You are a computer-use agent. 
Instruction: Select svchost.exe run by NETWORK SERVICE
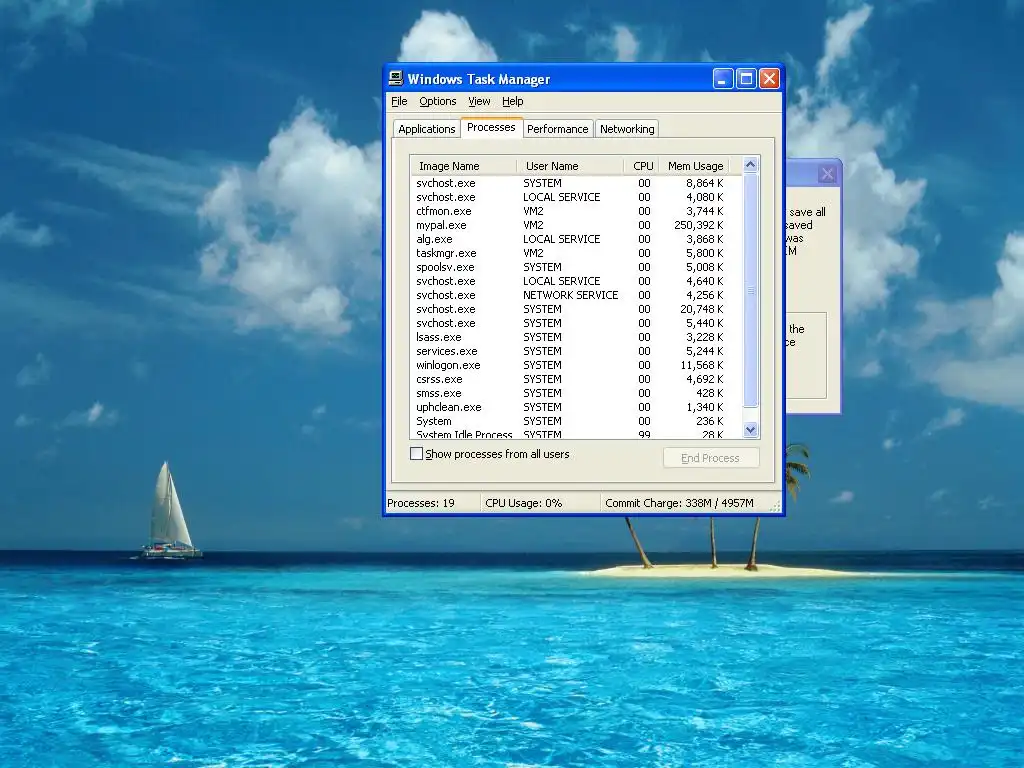coord(577,295)
